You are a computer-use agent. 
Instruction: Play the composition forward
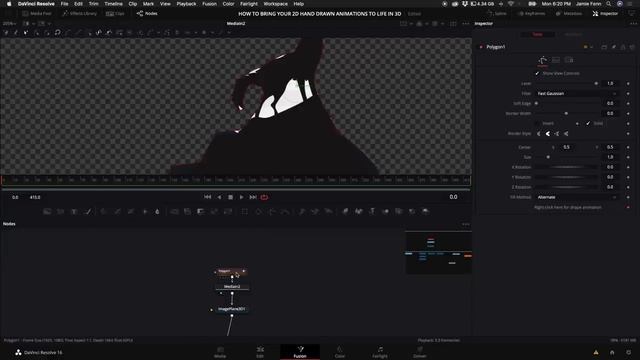[241, 197]
